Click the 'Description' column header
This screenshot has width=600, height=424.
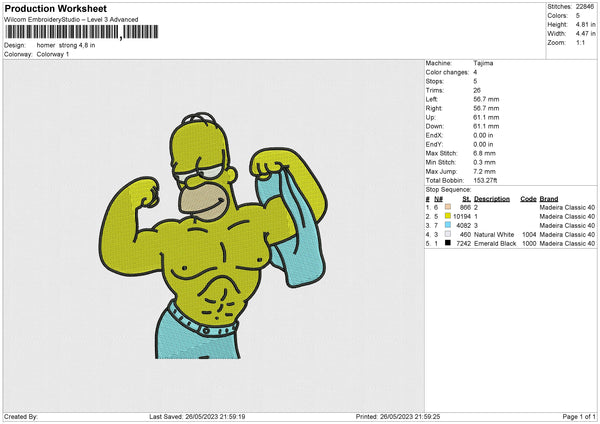point(492,199)
